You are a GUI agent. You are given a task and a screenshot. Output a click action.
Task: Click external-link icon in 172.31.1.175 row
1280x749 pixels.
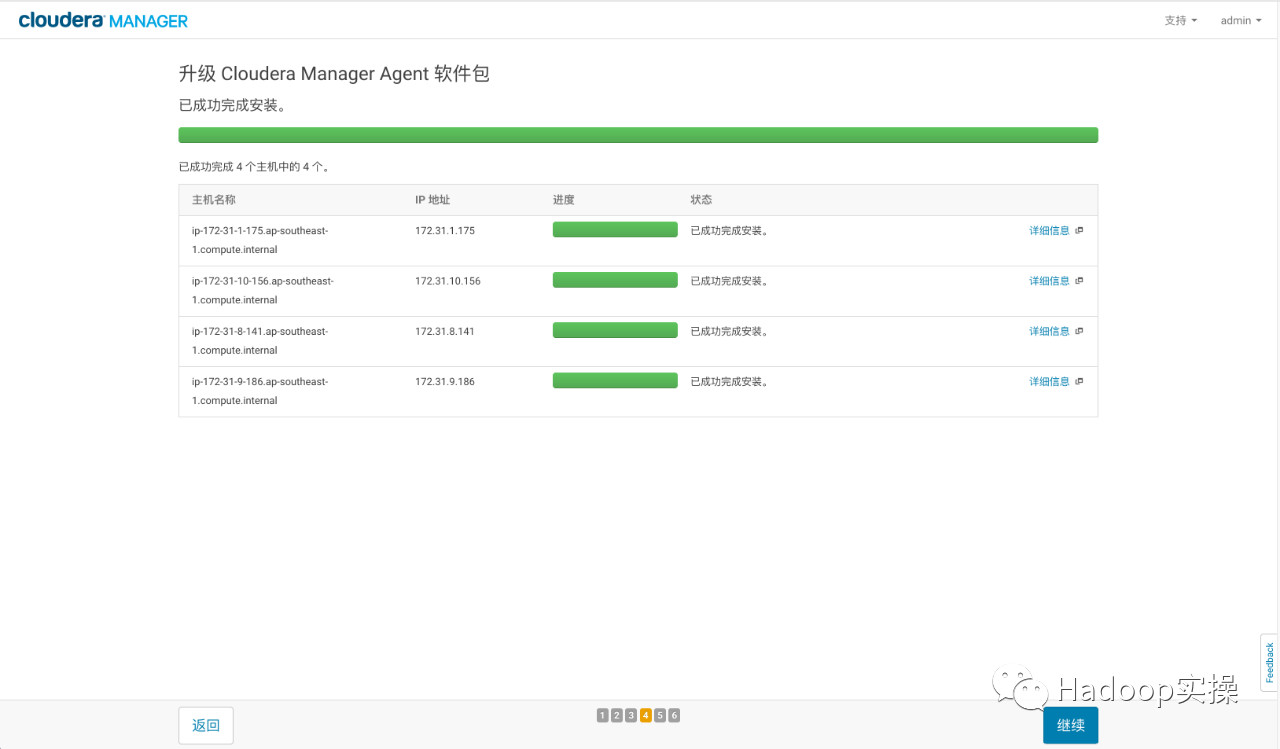(1079, 230)
